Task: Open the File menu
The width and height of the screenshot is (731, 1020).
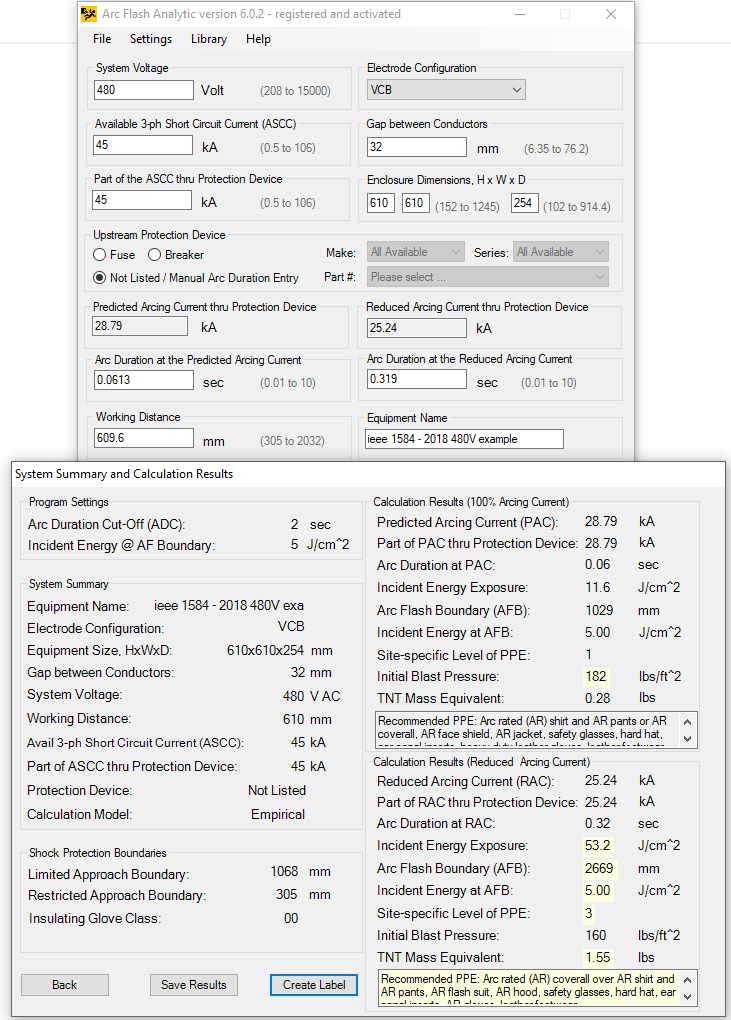Action: 102,39
